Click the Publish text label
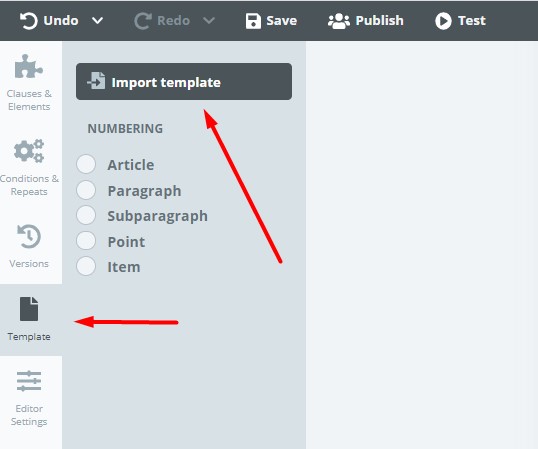Image resolution: width=538 pixels, height=449 pixels. click(x=379, y=21)
